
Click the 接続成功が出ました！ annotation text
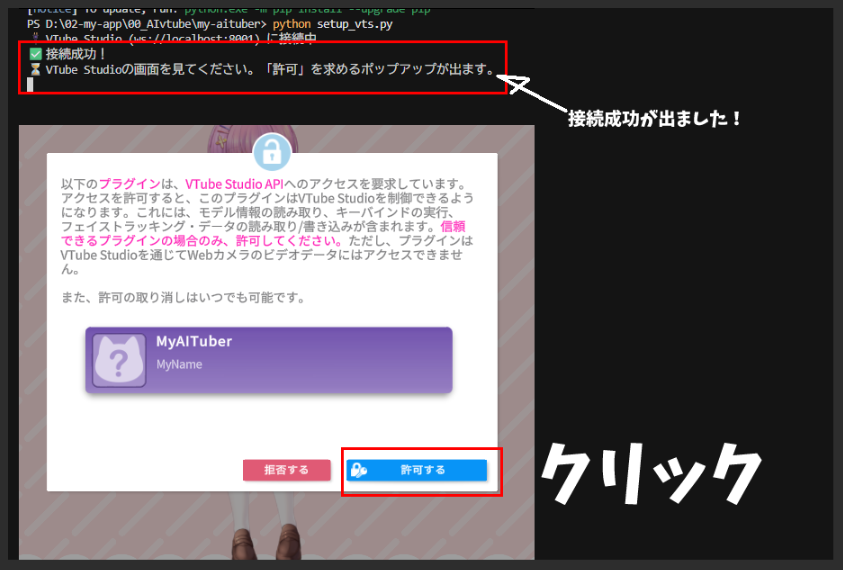655,118
